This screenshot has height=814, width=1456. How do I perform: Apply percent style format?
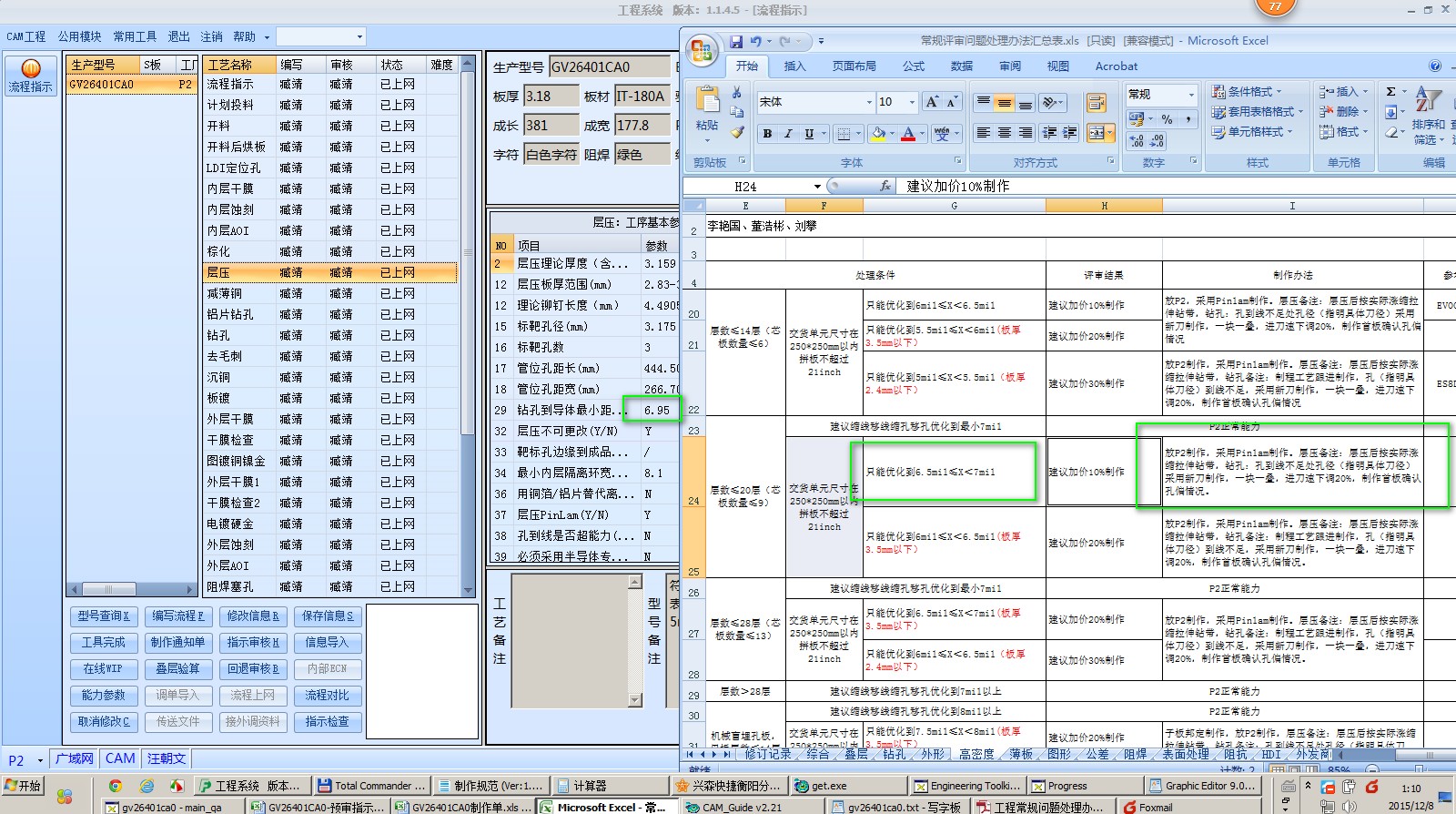click(x=1167, y=119)
